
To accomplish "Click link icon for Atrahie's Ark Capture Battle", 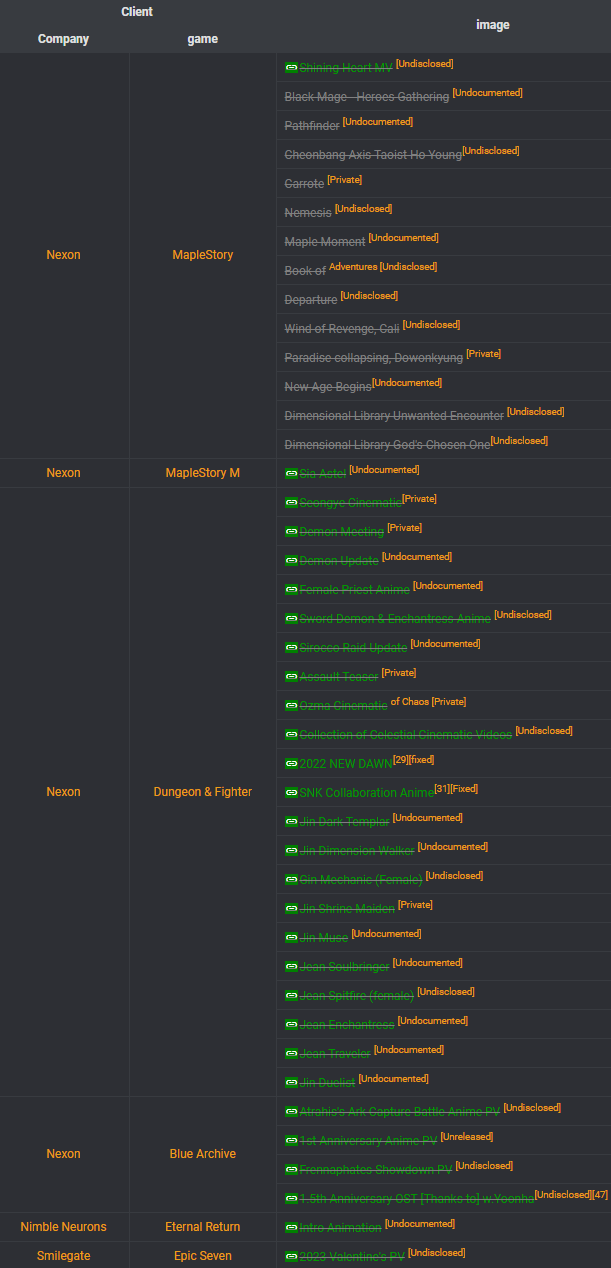I will [x=291, y=1112].
